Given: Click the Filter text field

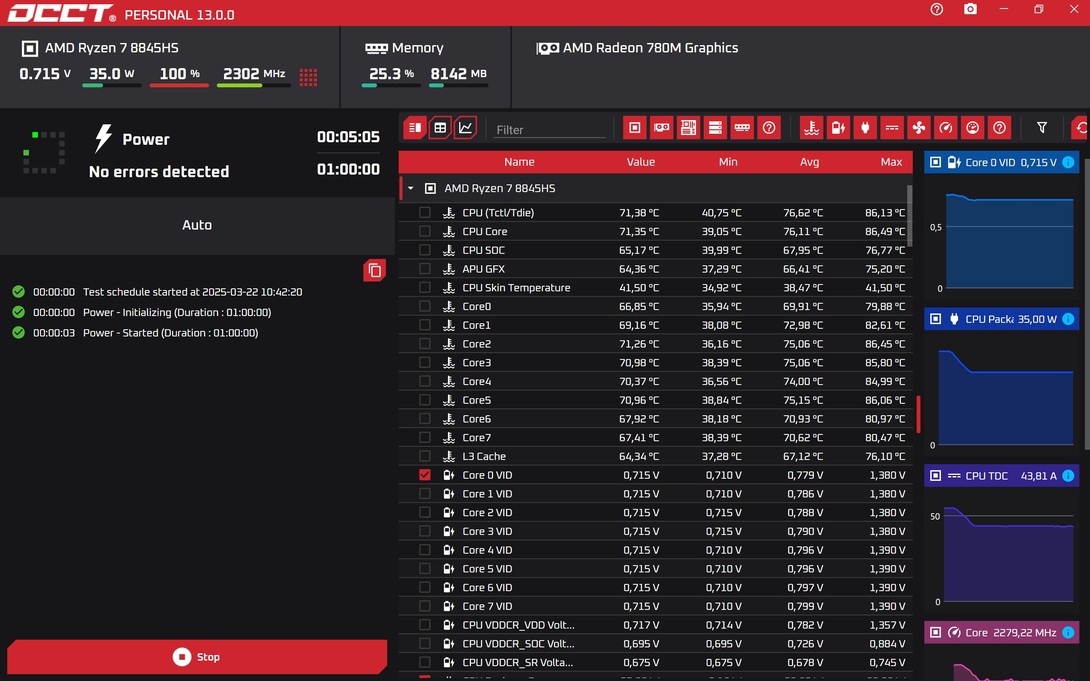Looking at the screenshot, I should point(549,130).
